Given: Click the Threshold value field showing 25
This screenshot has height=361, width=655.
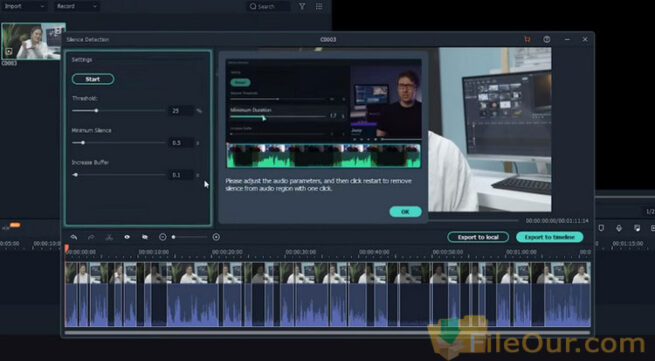Looking at the screenshot, I should 181,111.
